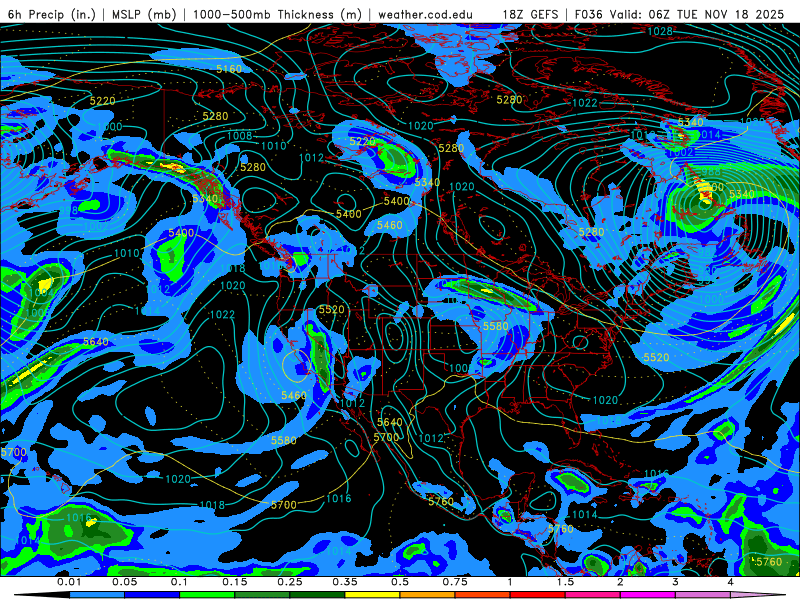Click the '1002' pressure label on blue
This screenshot has height=600, width=800.
pyautogui.click(x=680, y=152)
